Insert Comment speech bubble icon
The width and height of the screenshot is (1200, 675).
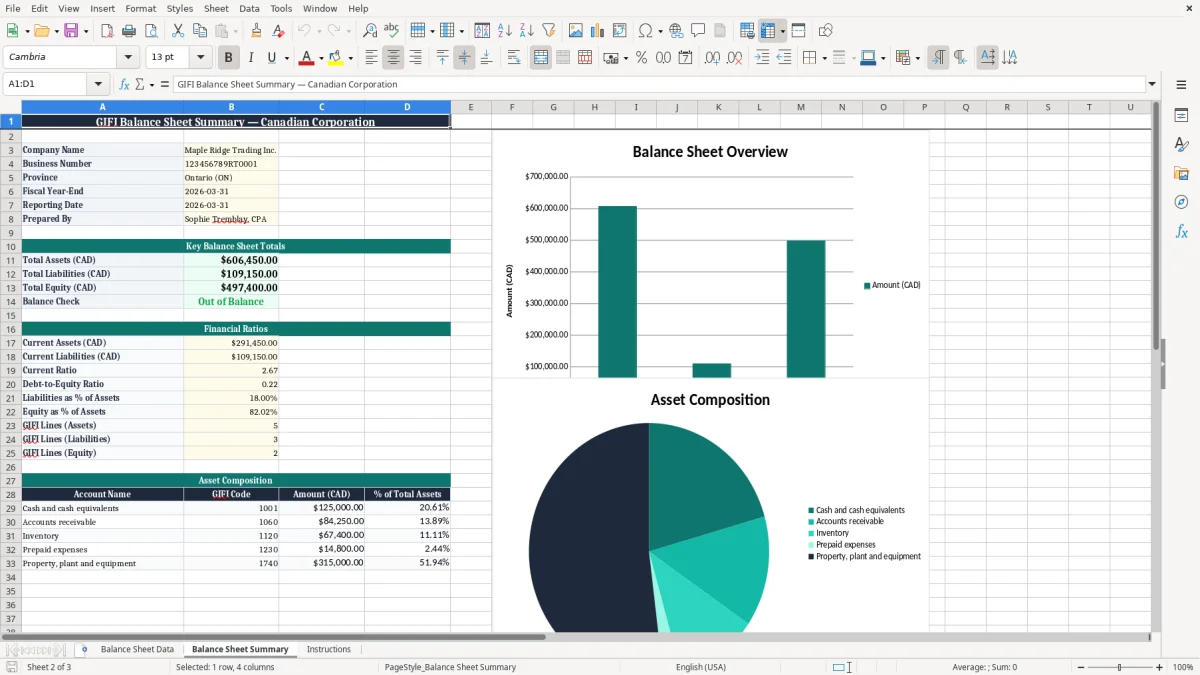tap(698, 31)
